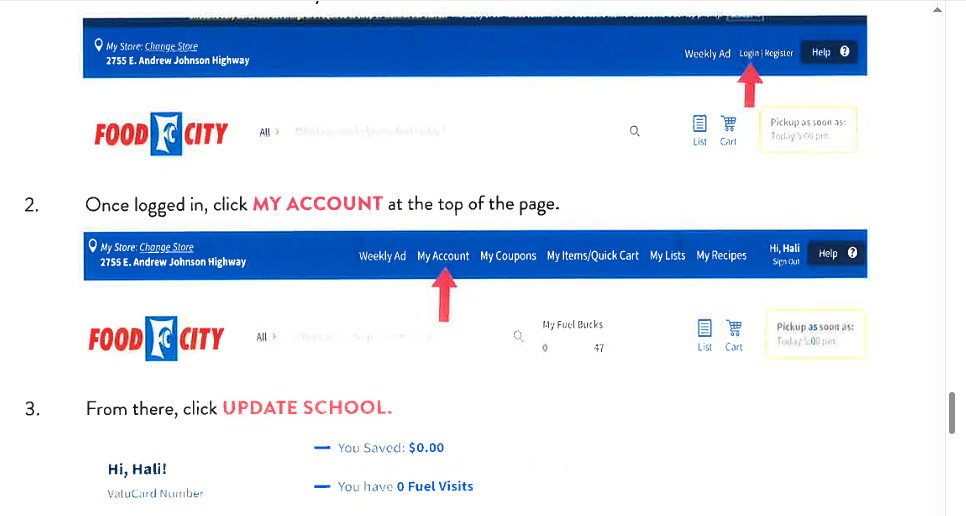Image resolution: width=966 pixels, height=516 pixels.
Task: Click the Help button next to Login | Register
Action: (829, 52)
